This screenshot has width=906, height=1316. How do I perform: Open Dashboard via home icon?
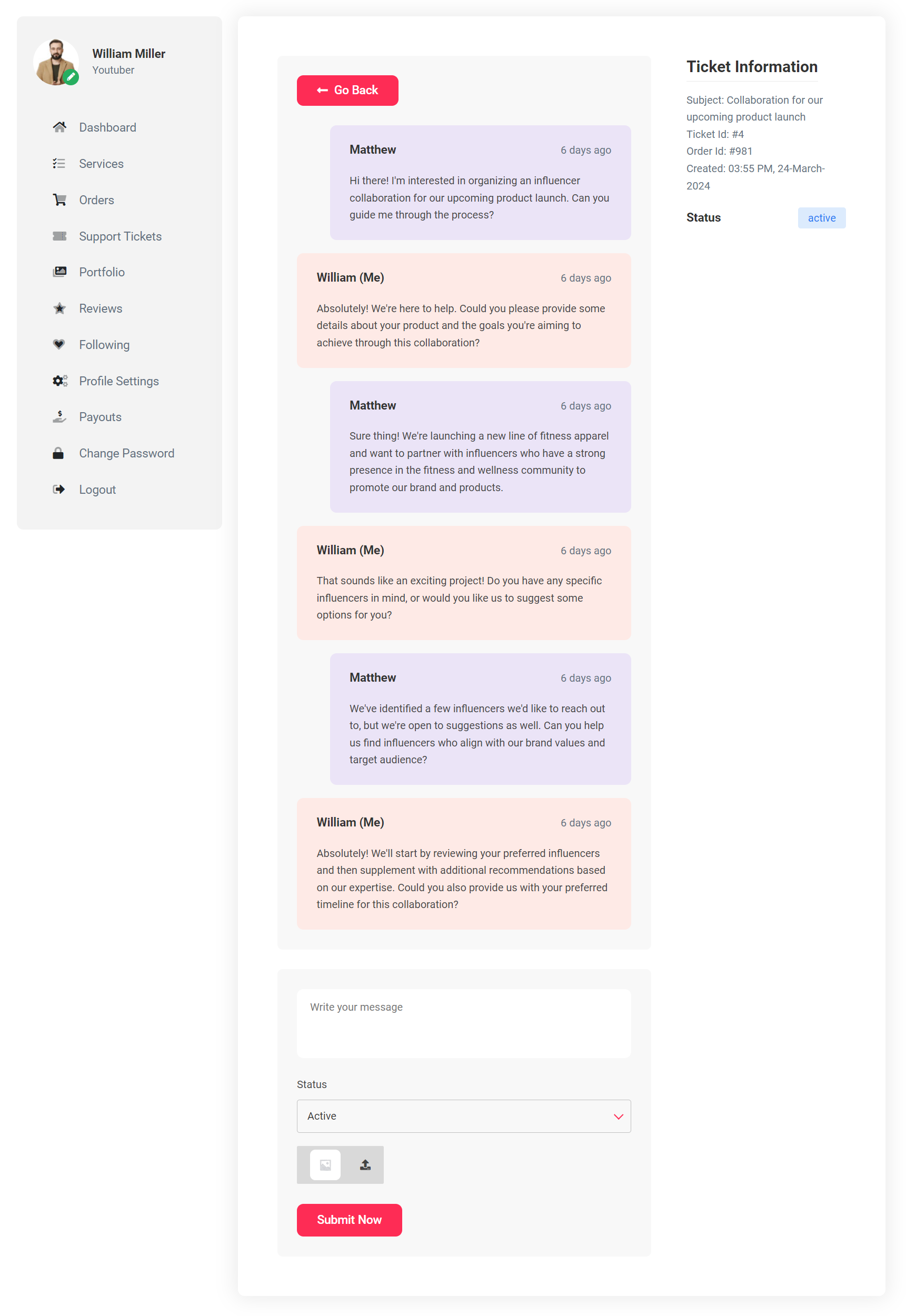[x=59, y=127]
